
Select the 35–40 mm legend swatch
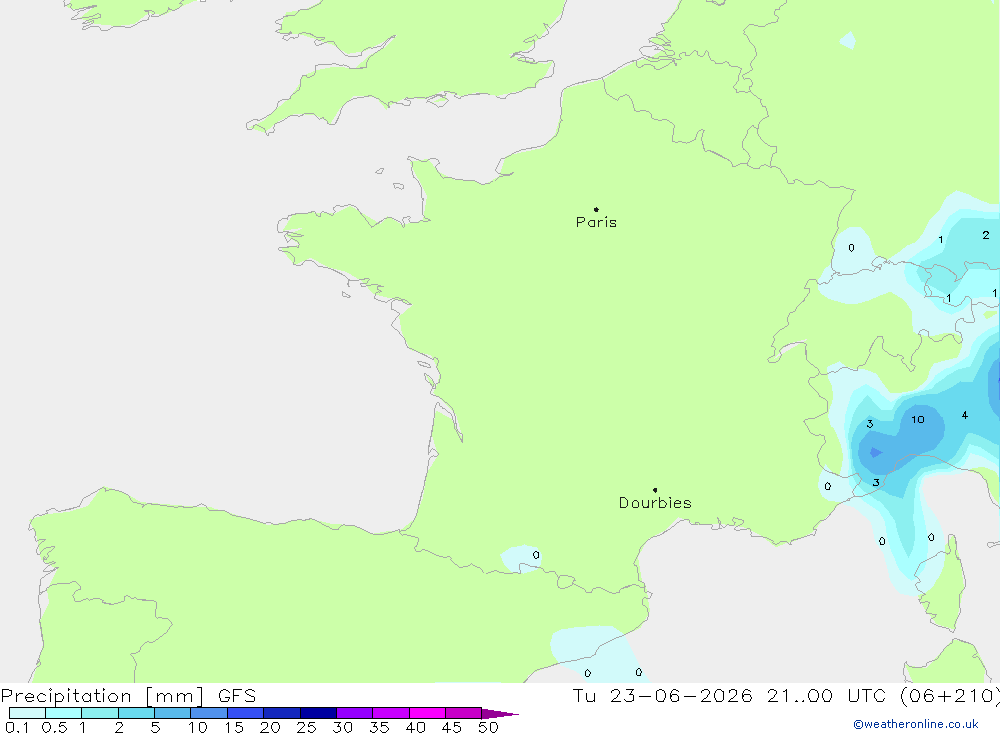point(391,713)
